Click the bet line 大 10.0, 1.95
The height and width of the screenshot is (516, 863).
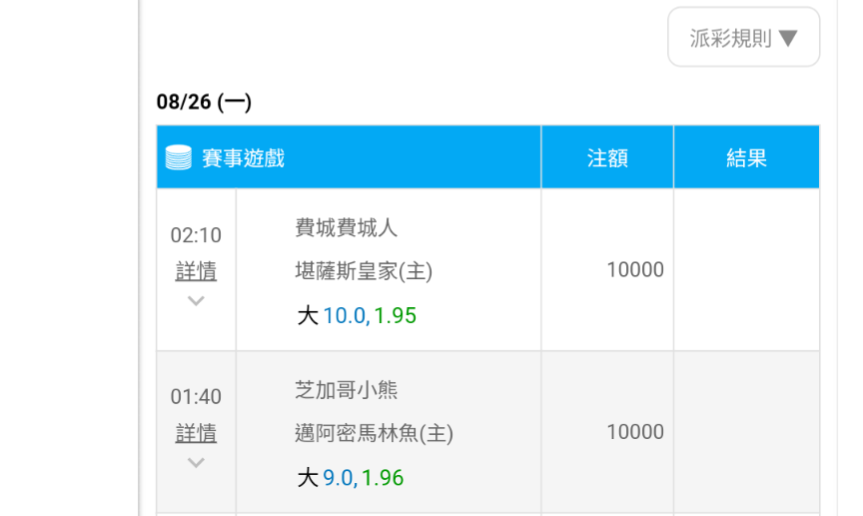pos(357,315)
